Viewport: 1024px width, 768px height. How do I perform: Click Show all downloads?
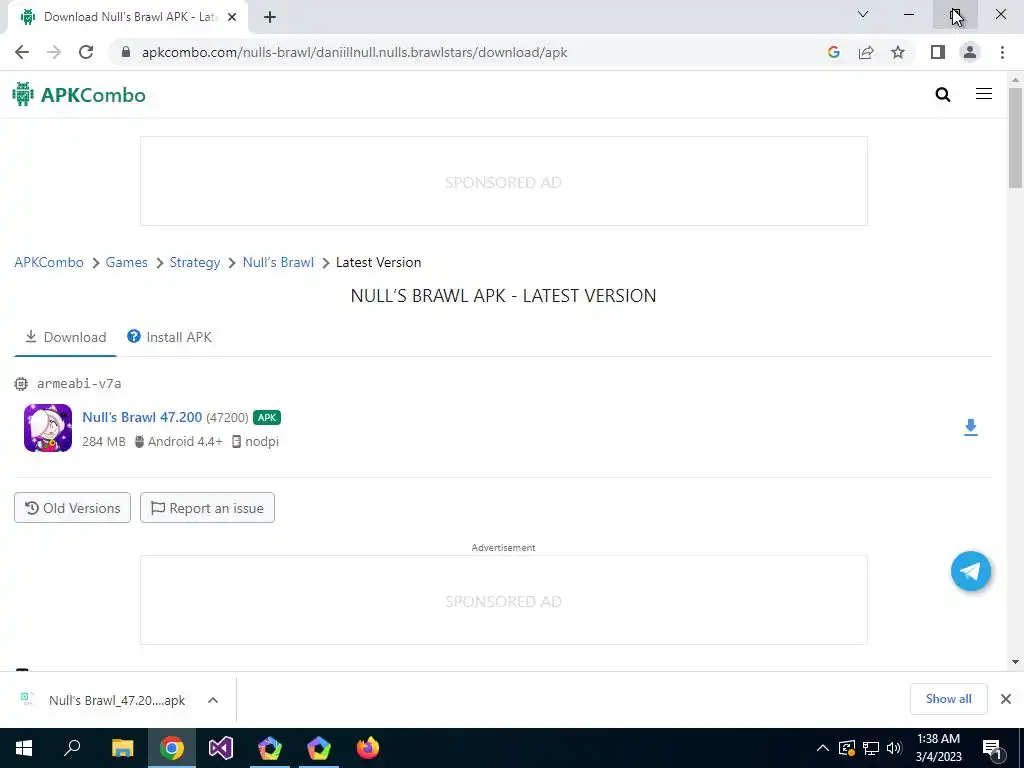(948, 699)
